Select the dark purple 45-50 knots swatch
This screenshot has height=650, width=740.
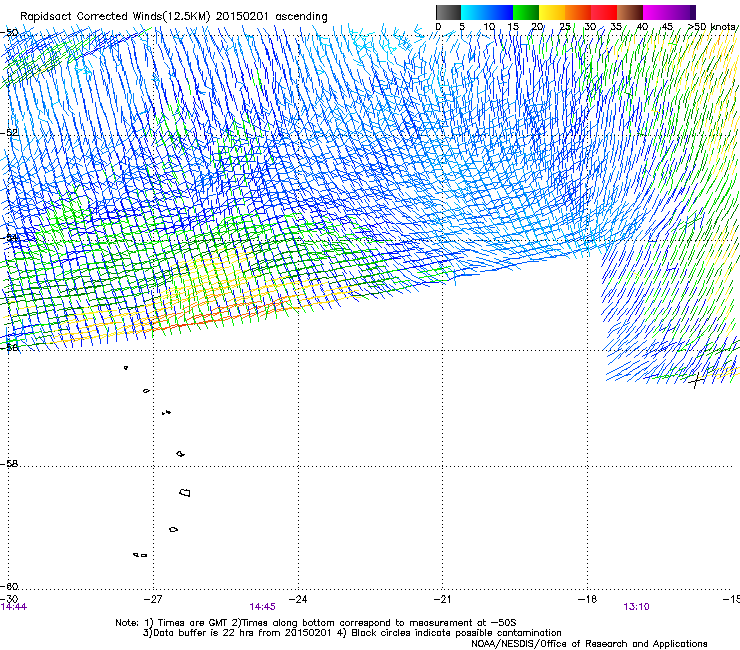click(682, 12)
